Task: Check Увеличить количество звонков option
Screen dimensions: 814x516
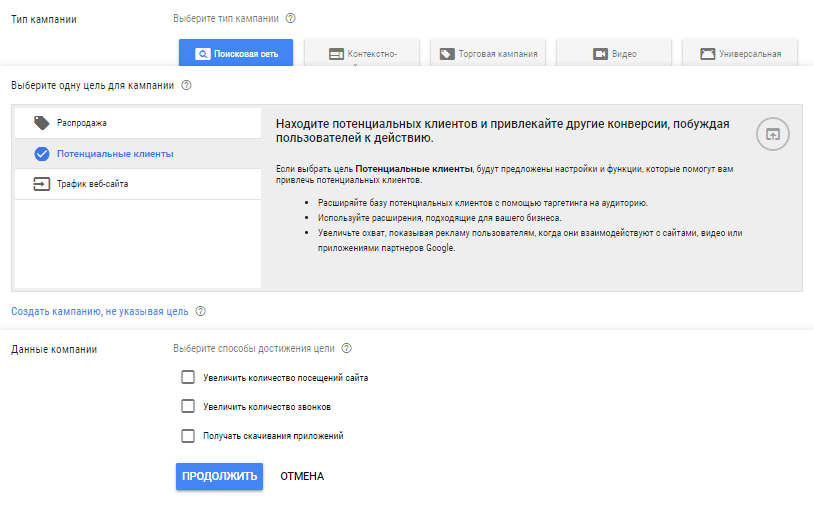Action: click(x=187, y=407)
